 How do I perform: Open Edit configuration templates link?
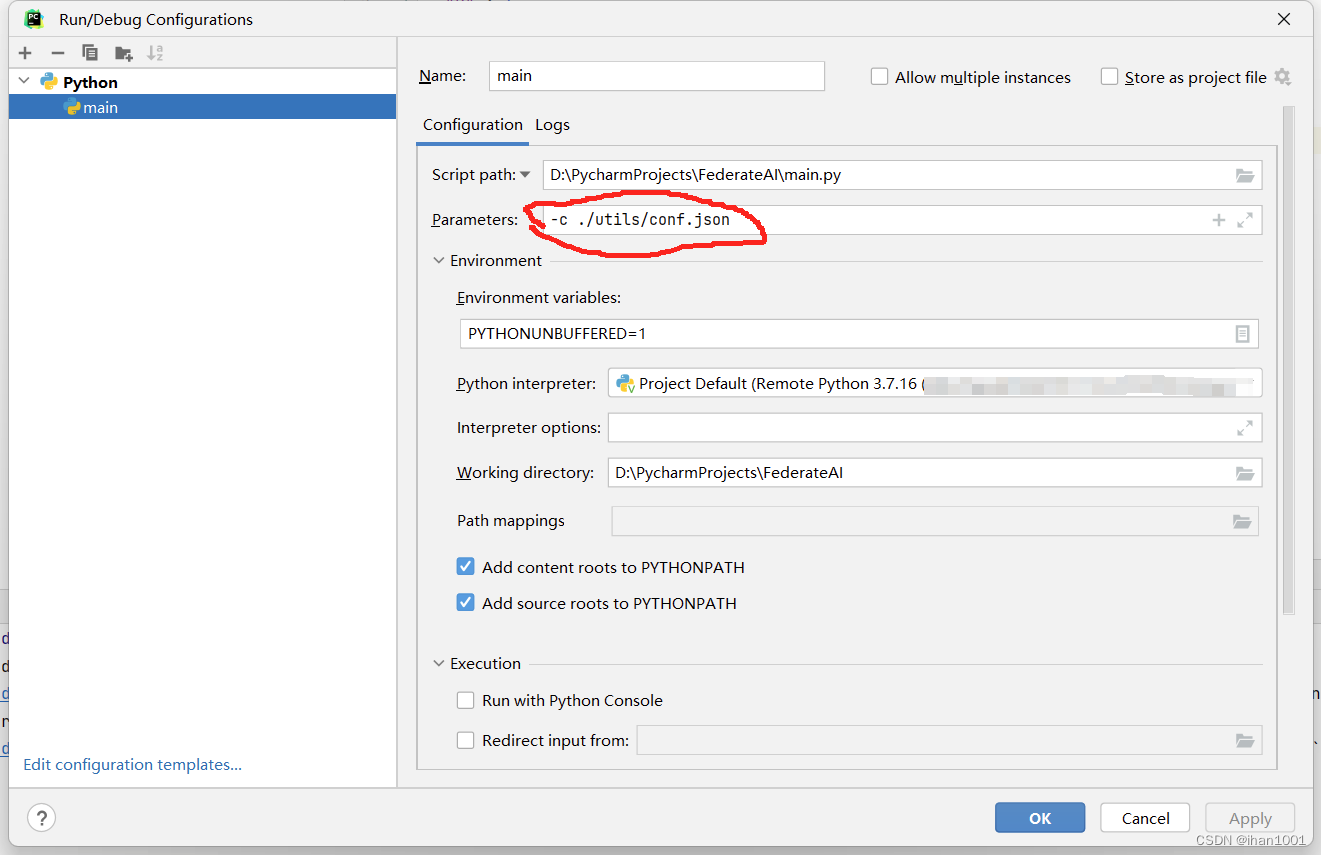point(133,764)
